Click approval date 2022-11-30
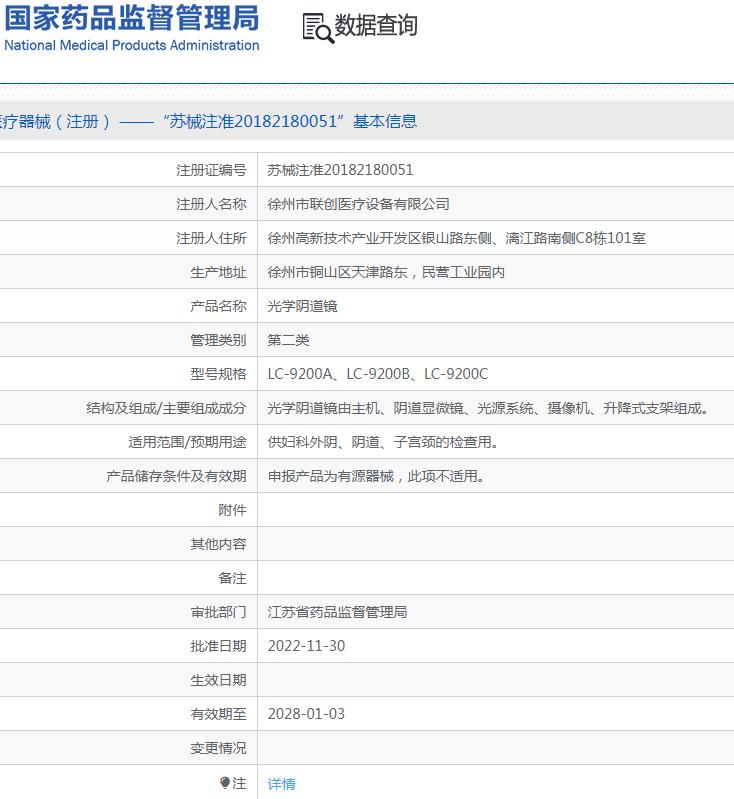The width and height of the screenshot is (734, 799). coord(306,646)
